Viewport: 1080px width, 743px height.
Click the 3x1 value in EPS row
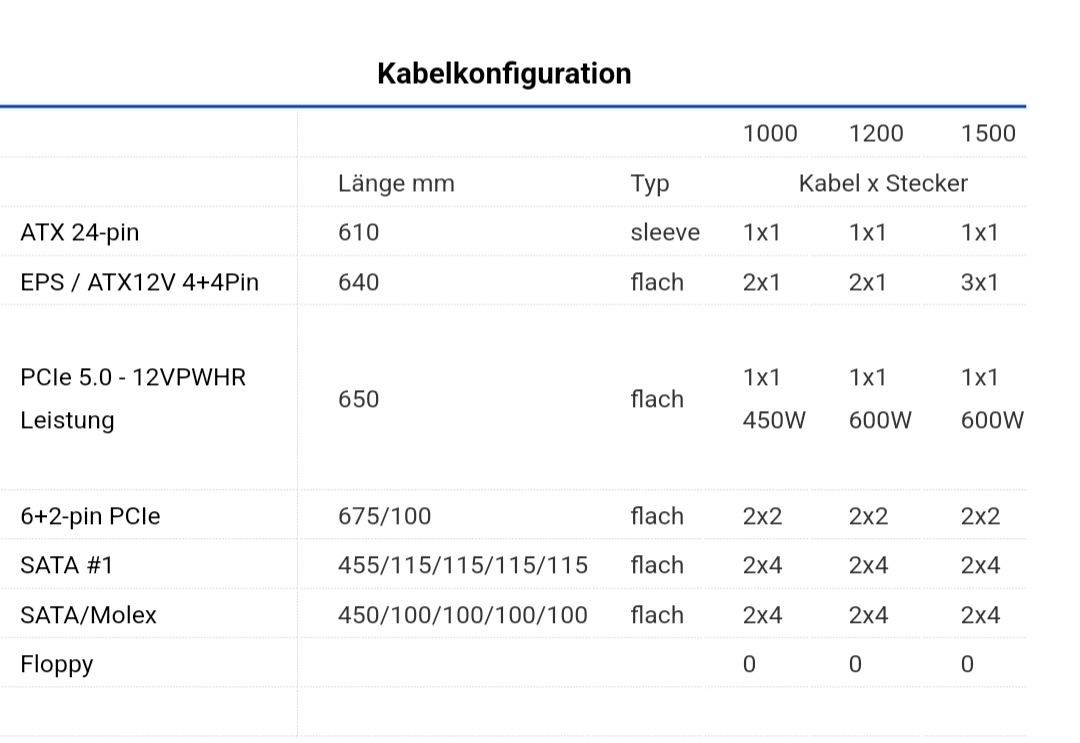pos(980,282)
